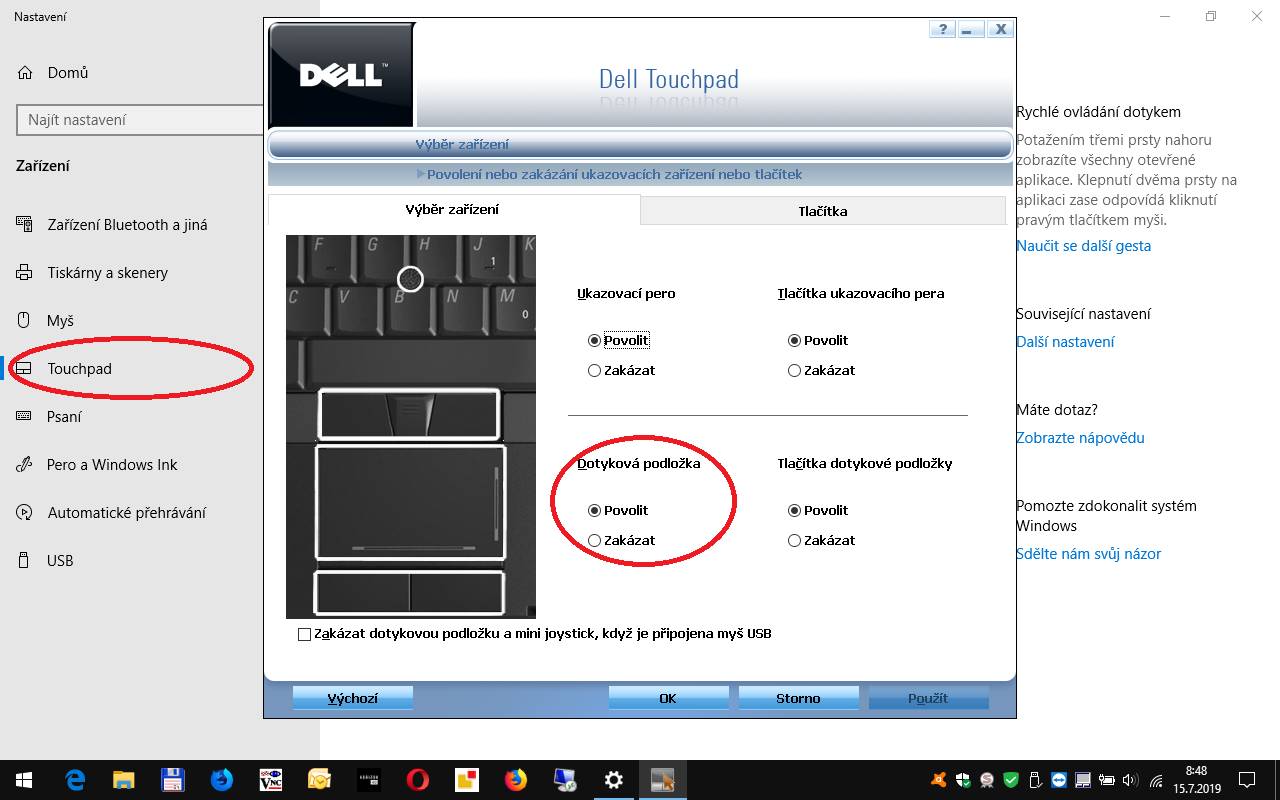Click the Použít button
This screenshot has height=800, width=1280.
pyautogui.click(x=928, y=698)
